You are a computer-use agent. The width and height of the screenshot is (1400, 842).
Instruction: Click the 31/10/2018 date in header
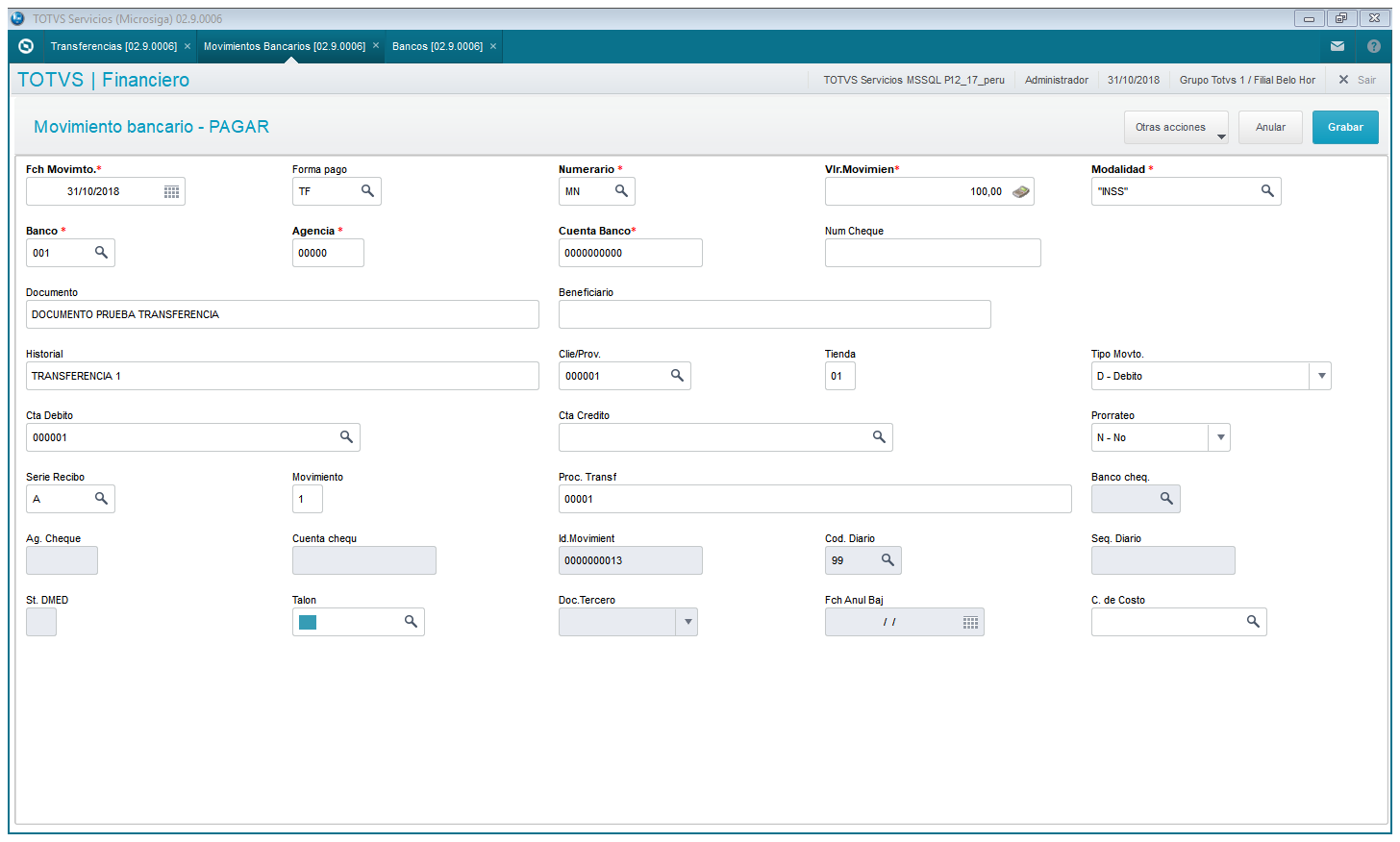1134,80
